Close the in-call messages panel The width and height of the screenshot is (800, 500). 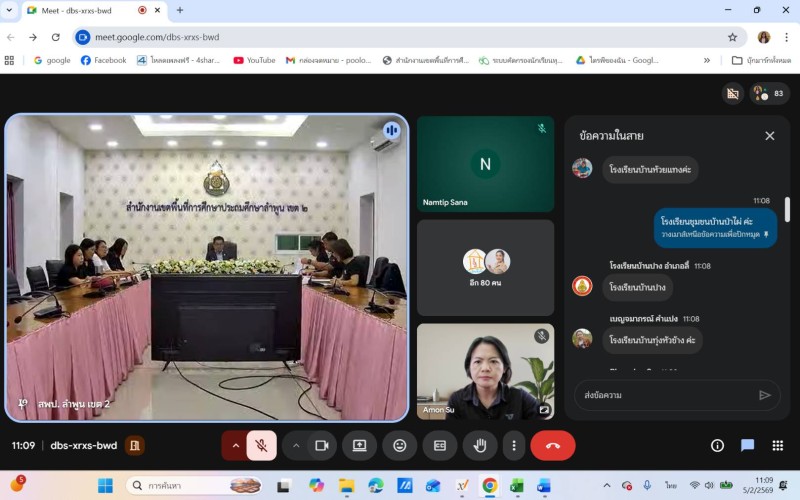[x=769, y=136]
